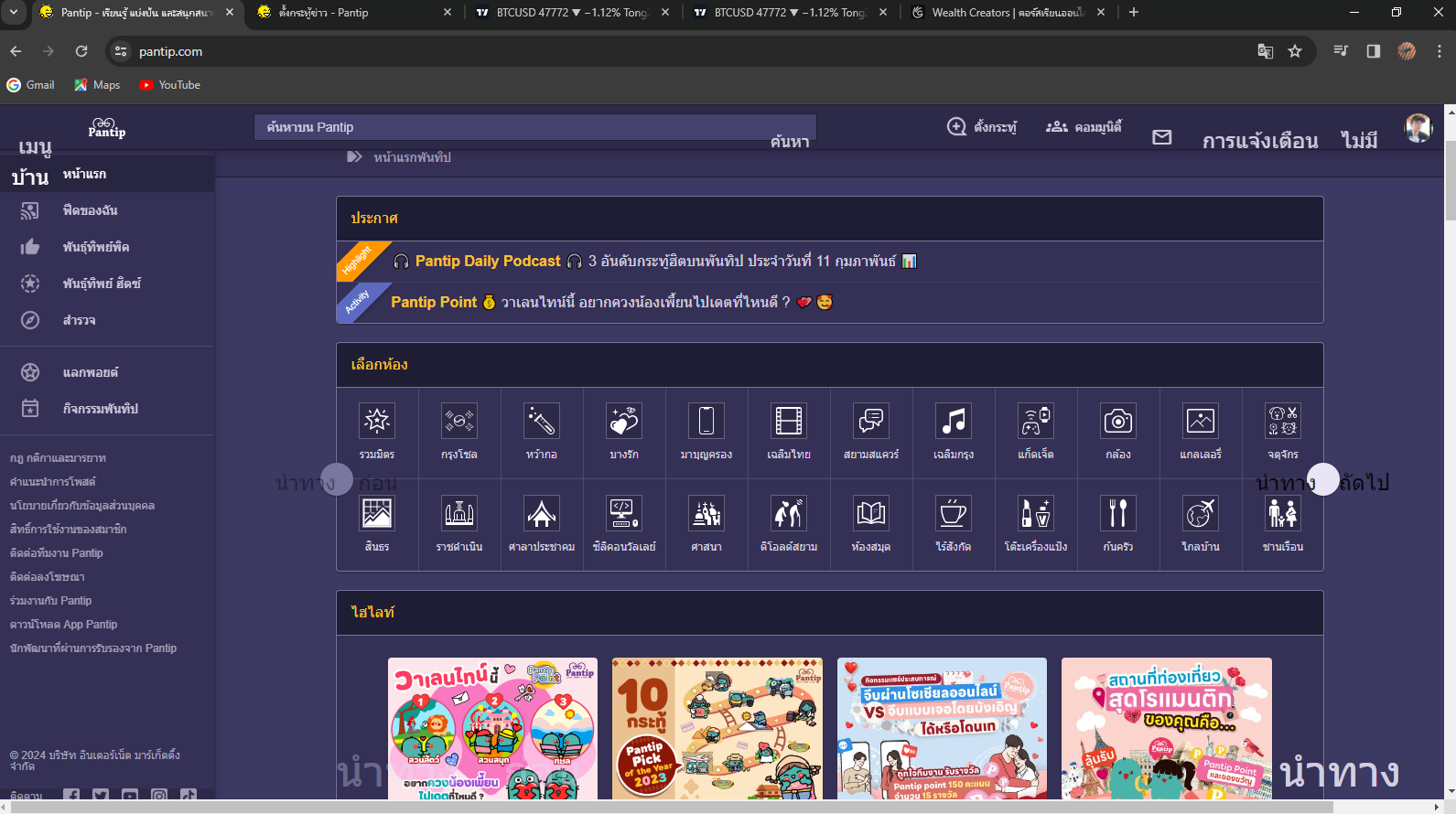Click the ตั้งกระทู้ create post button
The width and height of the screenshot is (1456, 814).
pos(982,127)
